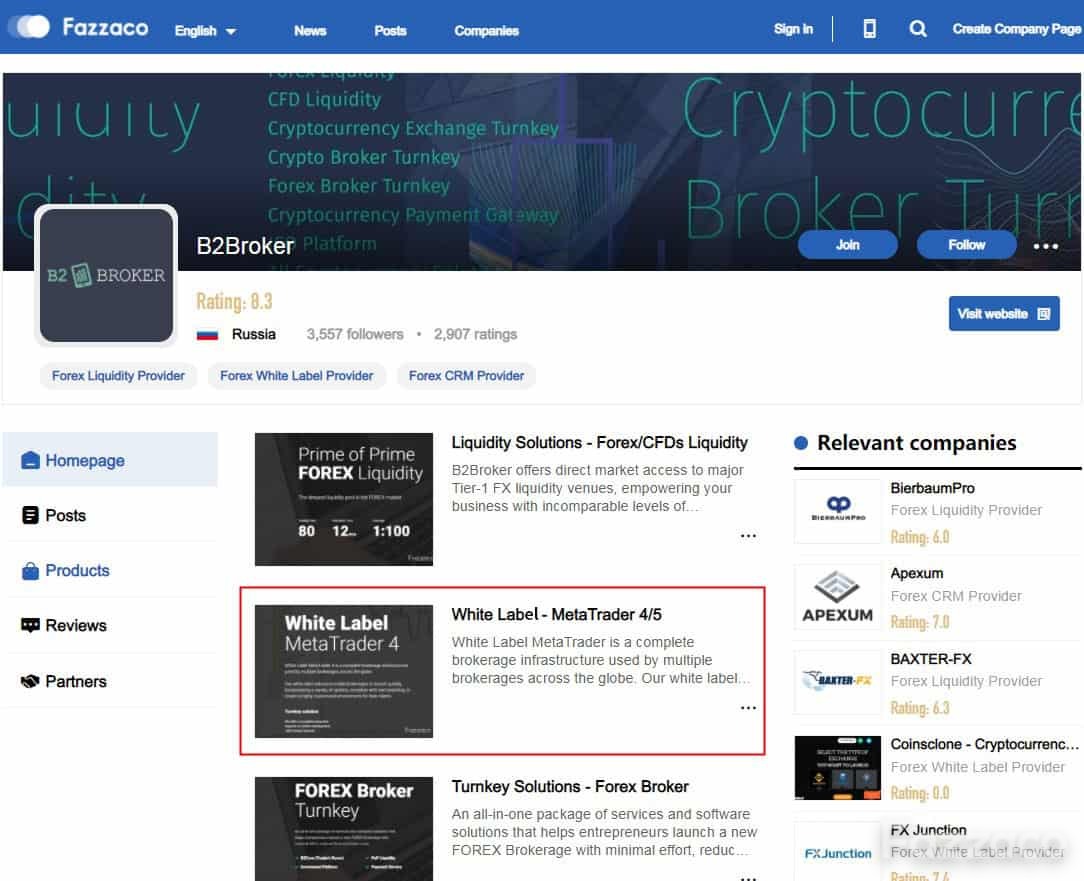This screenshot has width=1084, height=881.
Task: Open the BierbaumPro company link
Action: pyautogui.click(x=933, y=488)
